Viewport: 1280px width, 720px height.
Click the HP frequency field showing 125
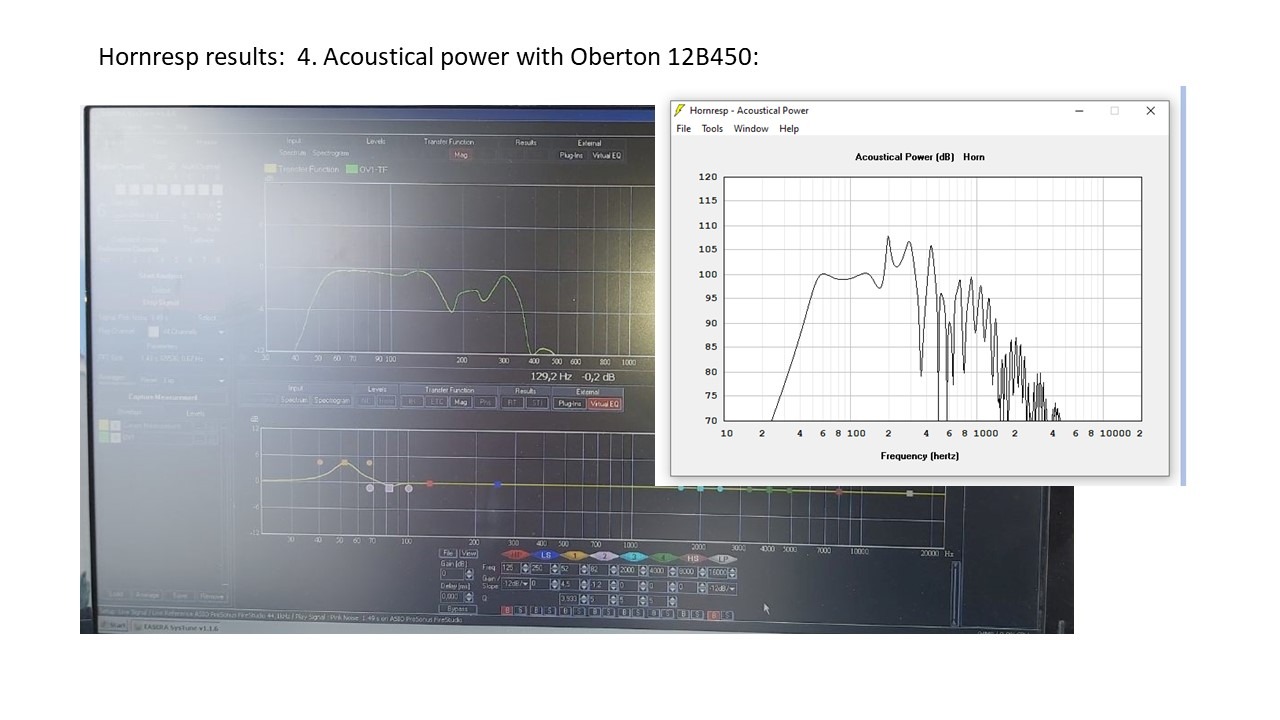(511, 569)
